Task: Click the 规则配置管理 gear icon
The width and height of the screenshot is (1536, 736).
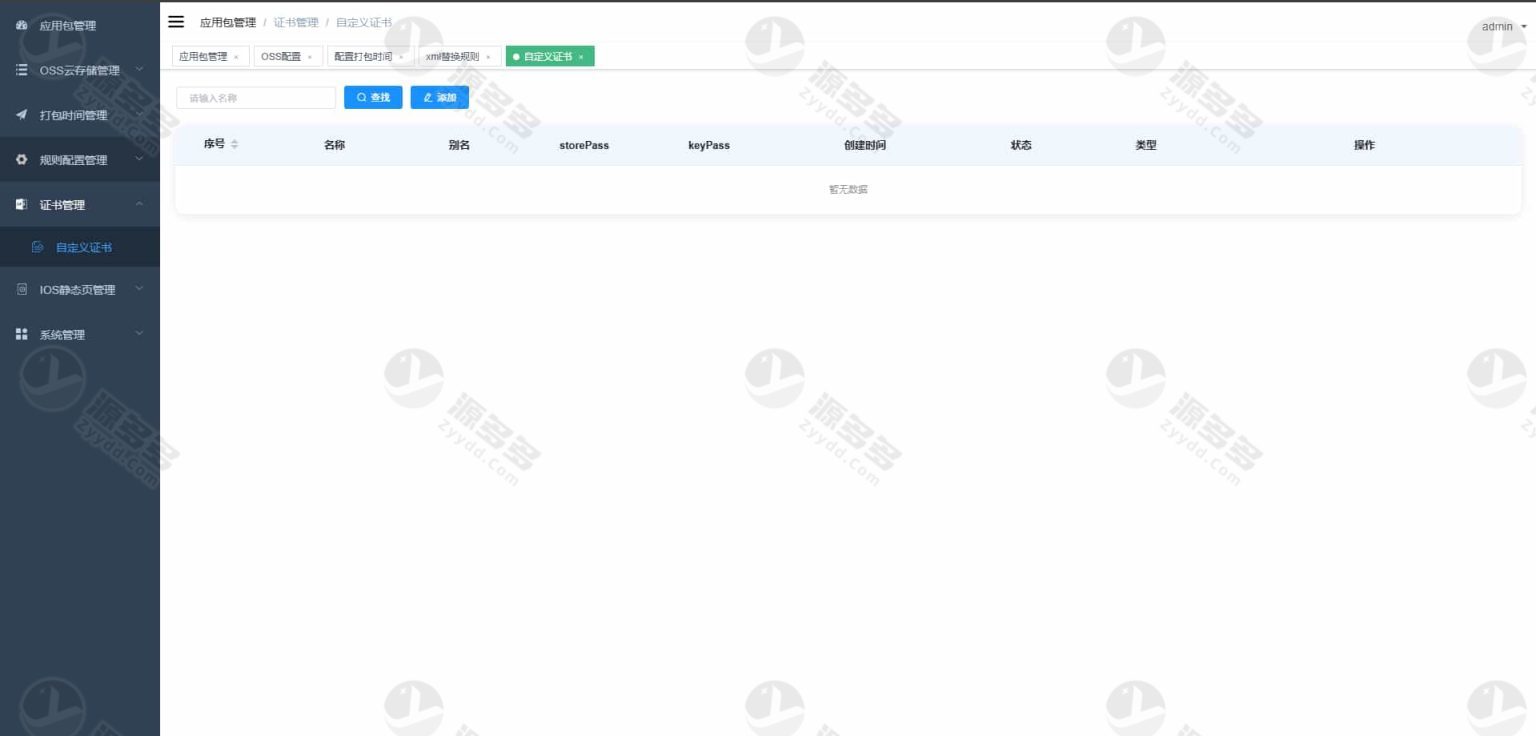Action: [x=21, y=160]
